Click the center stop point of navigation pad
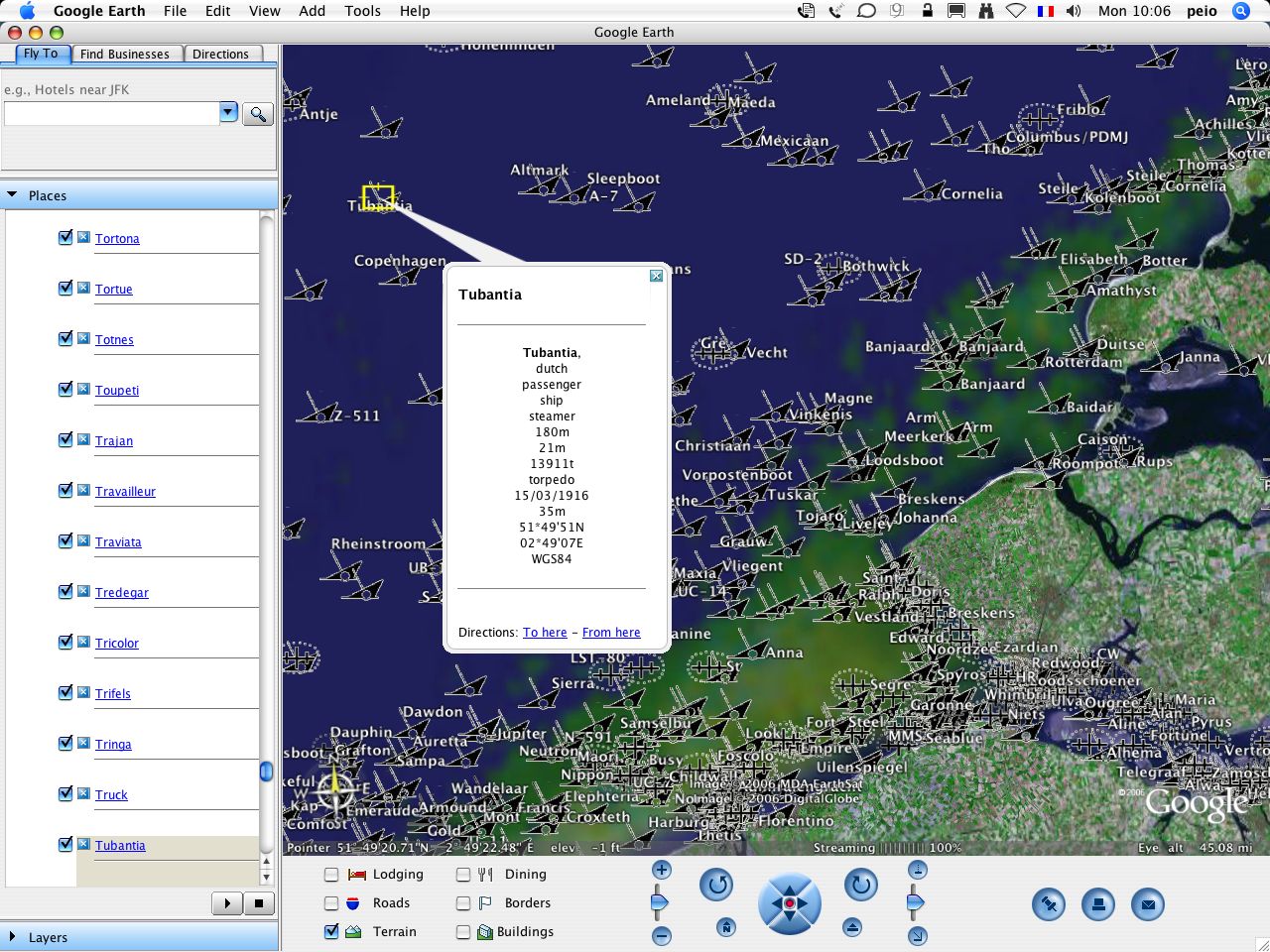The image size is (1270, 952). point(789,903)
